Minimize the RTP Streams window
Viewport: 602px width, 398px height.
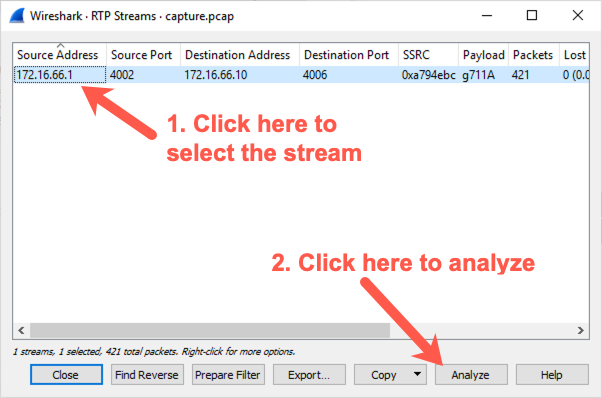[487, 16]
